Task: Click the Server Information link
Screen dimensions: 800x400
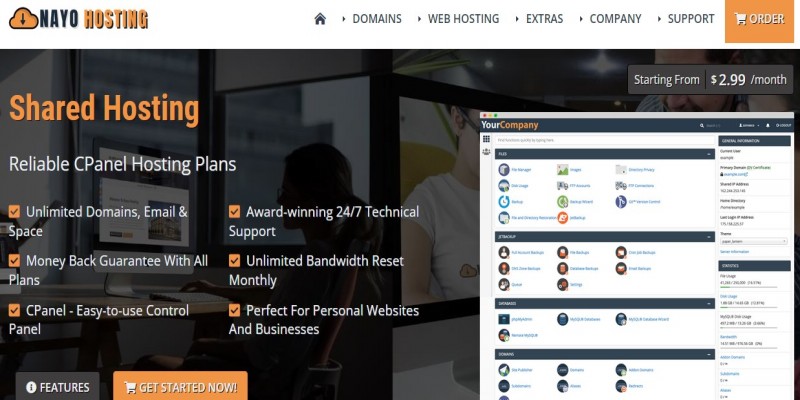Action: coord(735,252)
